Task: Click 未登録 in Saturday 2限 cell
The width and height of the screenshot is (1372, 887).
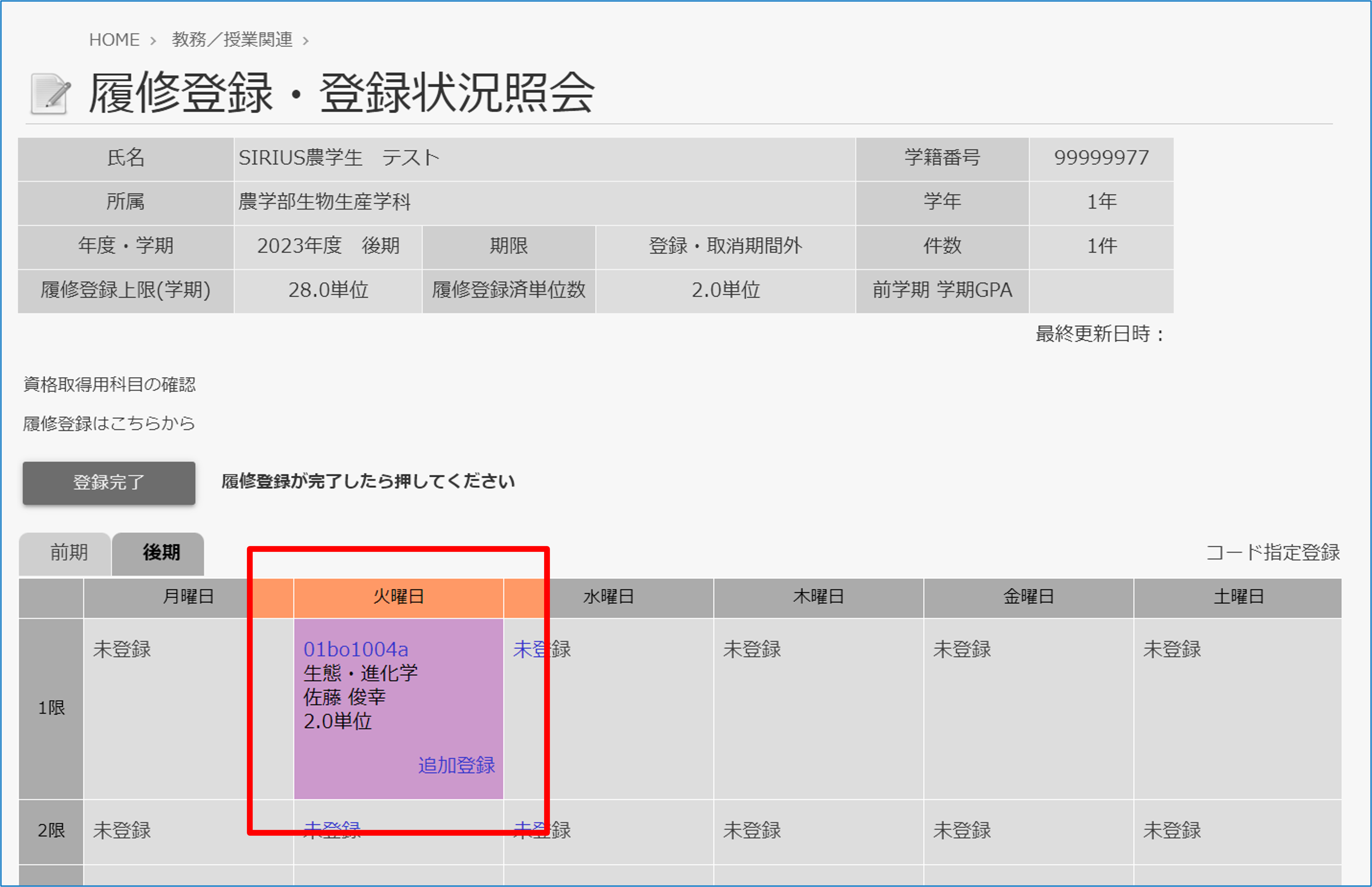Action: pos(1172,830)
